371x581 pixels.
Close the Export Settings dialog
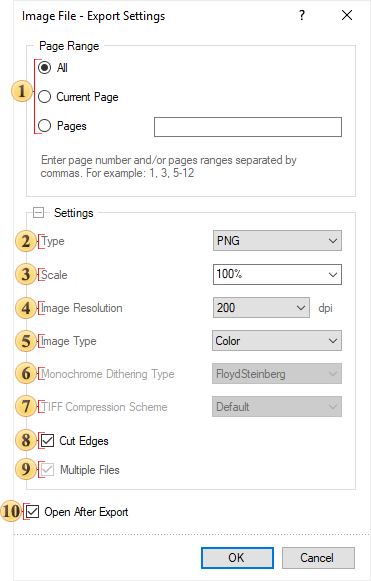(x=347, y=15)
